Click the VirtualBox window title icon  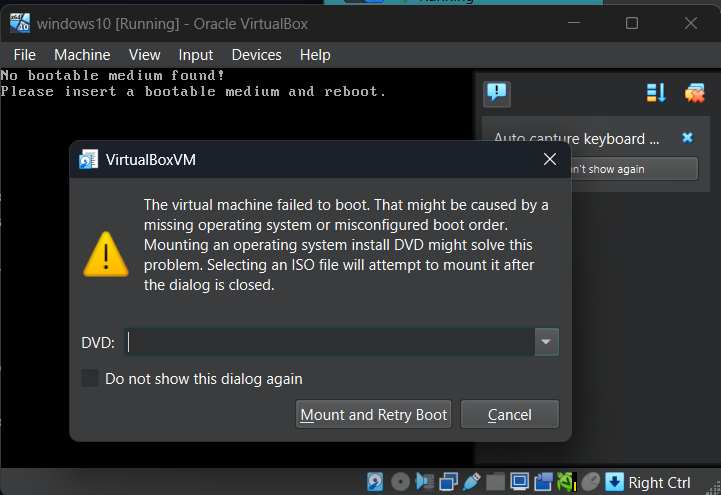click(x=20, y=23)
